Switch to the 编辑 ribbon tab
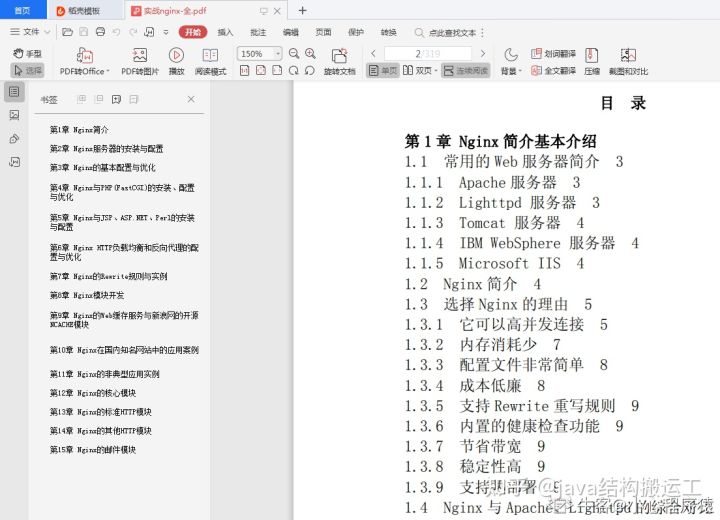The image size is (720, 520). 291,32
